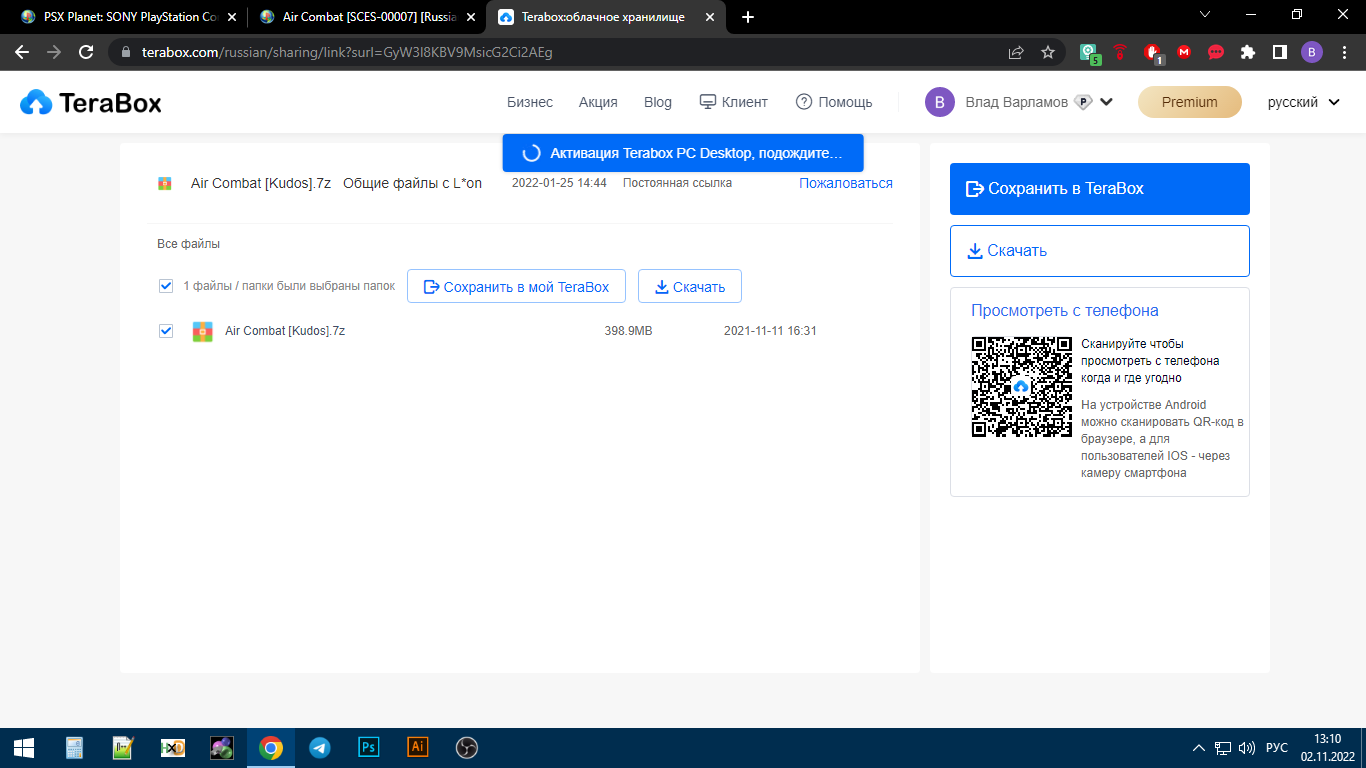The image size is (1366, 768).
Task: Click Сохранить в мой TeraBox button
Action: [516, 286]
